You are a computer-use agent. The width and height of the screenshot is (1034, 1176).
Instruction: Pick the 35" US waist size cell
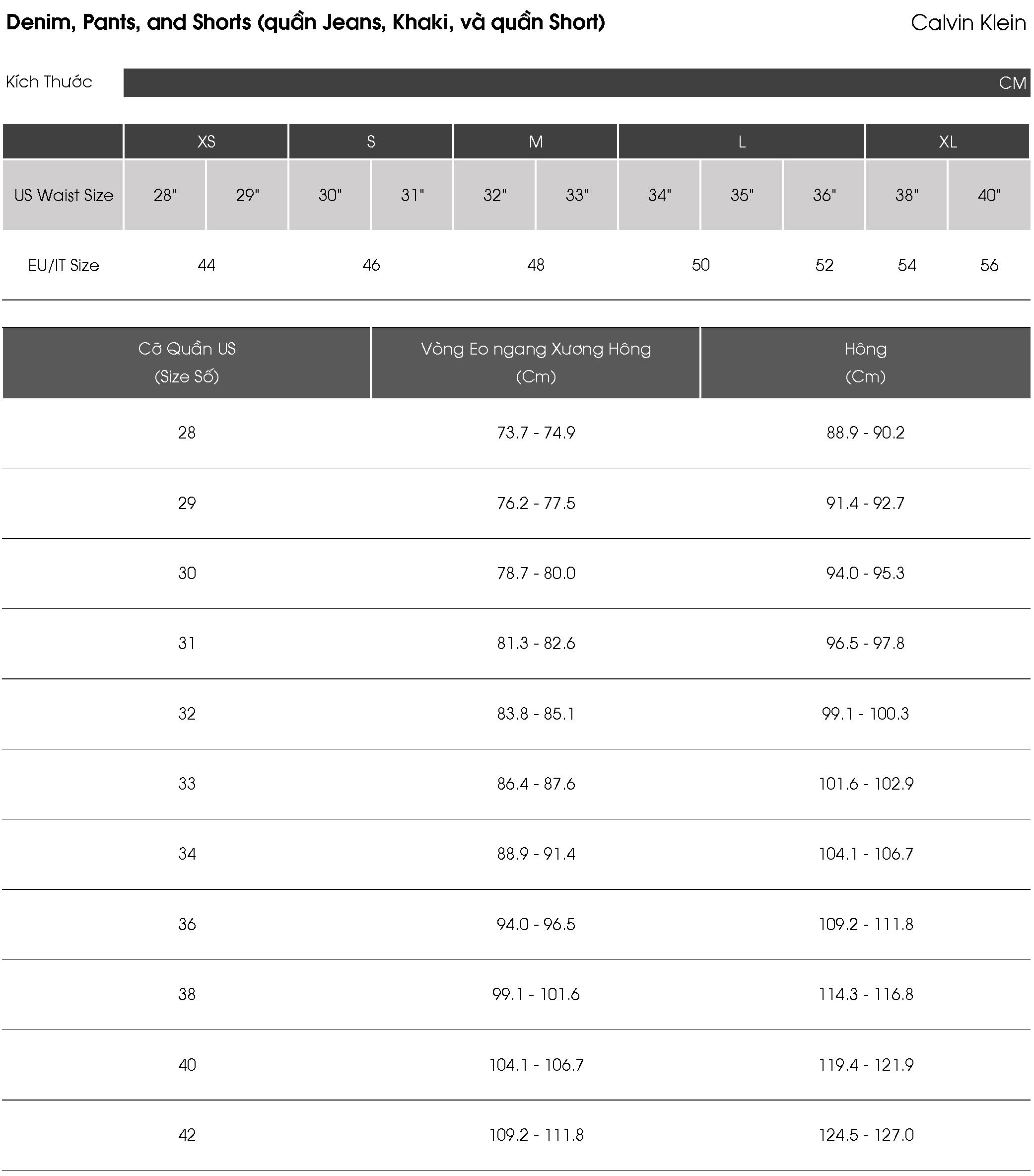pos(741,196)
